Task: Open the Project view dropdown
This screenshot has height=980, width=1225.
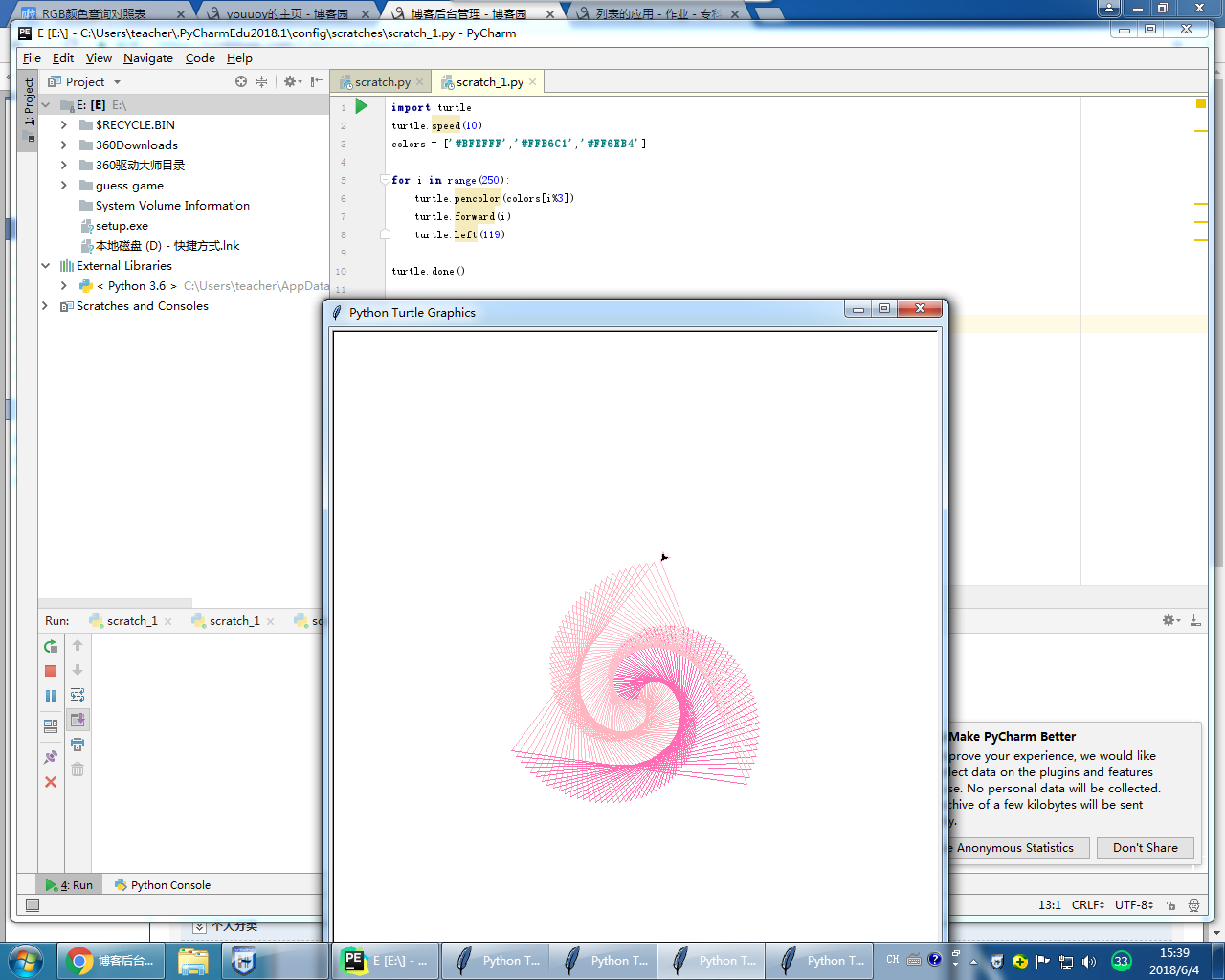Action: pos(117,82)
